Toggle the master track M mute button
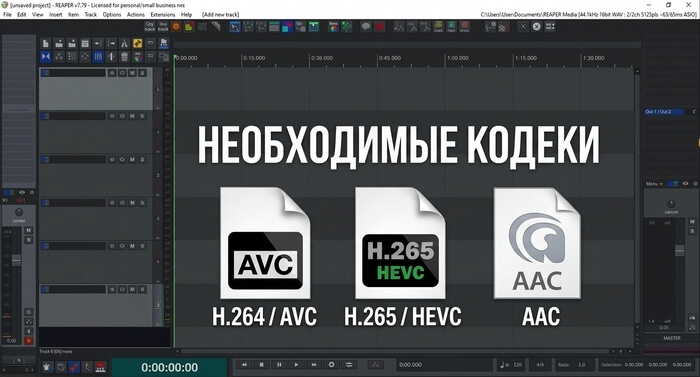This screenshot has width=700, height=377. [692, 222]
